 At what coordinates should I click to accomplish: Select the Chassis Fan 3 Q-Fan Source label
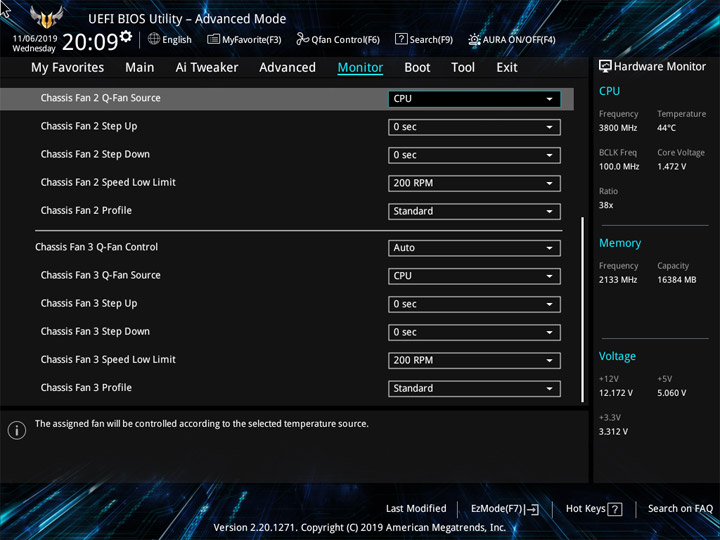(x=101, y=275)
